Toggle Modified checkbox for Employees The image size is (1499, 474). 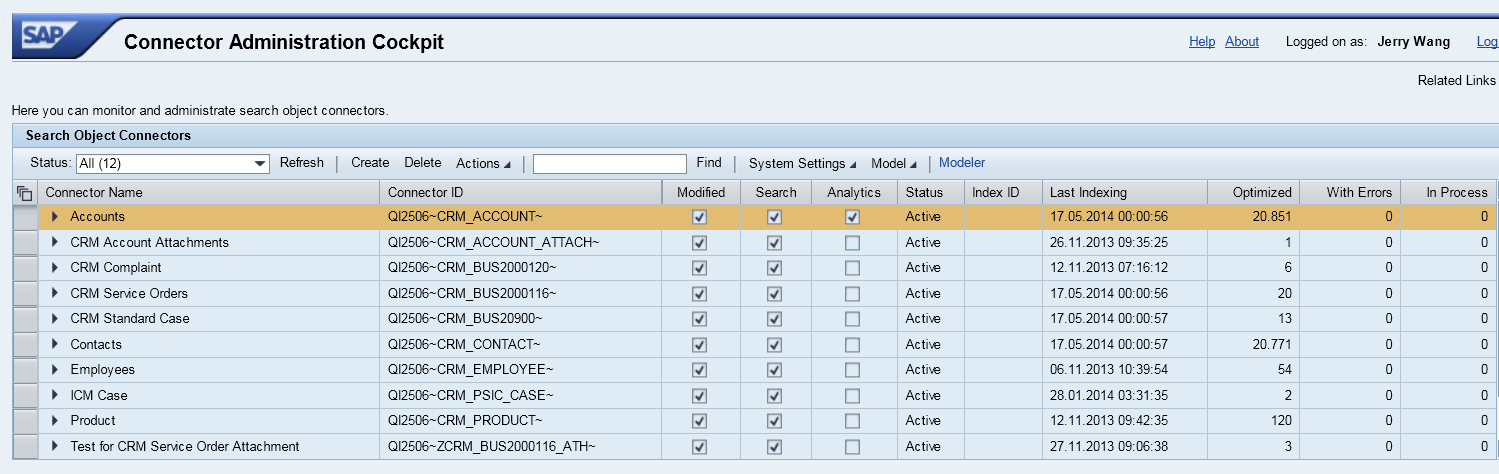coord(700,369)
